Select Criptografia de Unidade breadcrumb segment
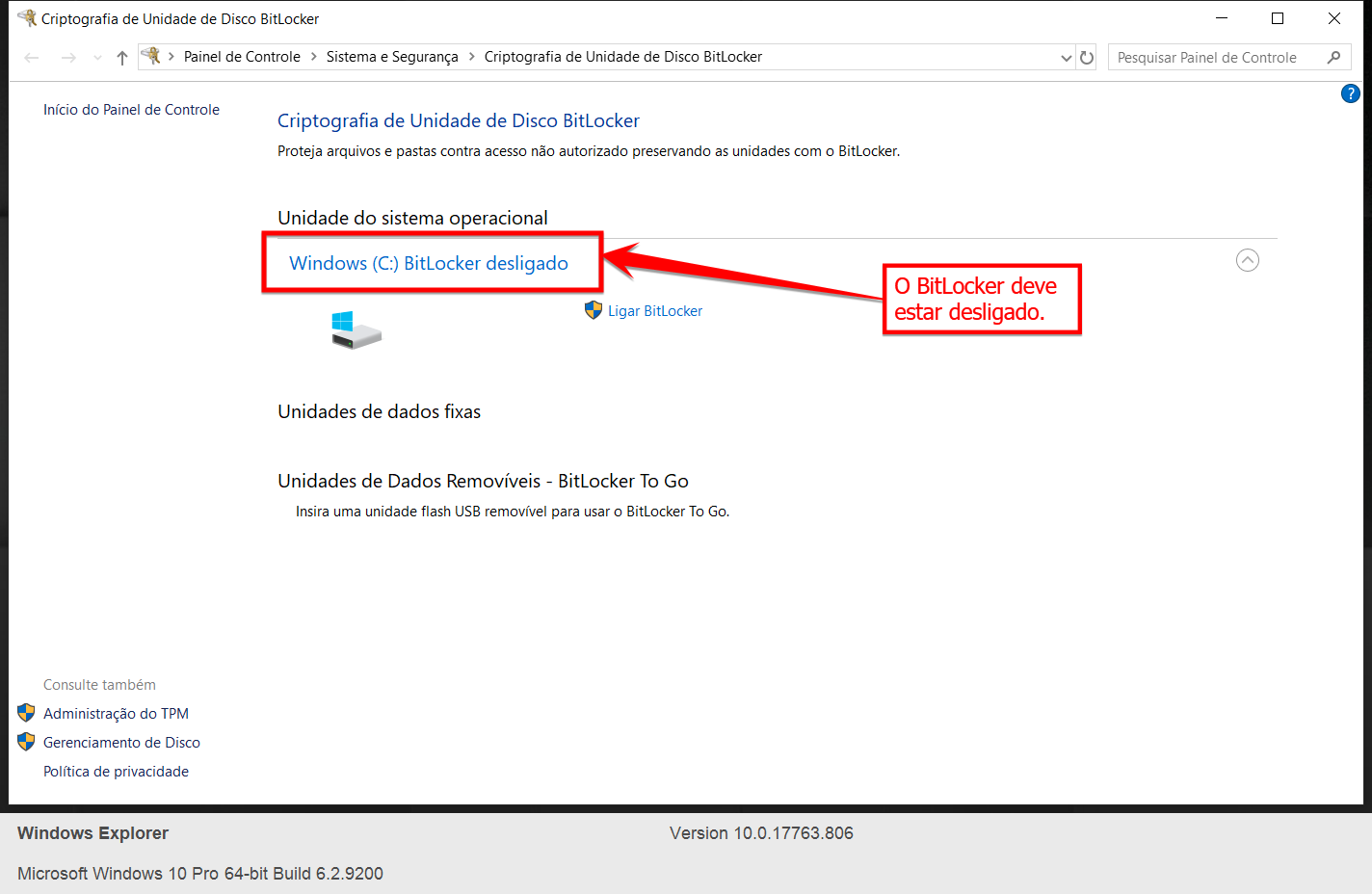 tap(623, 57)
